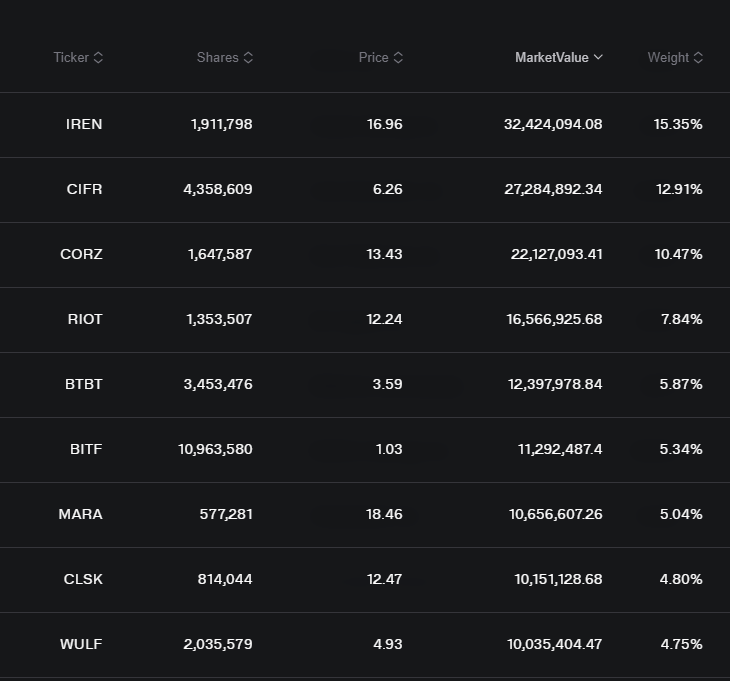Click the sort arrows icon beside Price
Viewport: 730px width, 681px height.
click(398, 57)
